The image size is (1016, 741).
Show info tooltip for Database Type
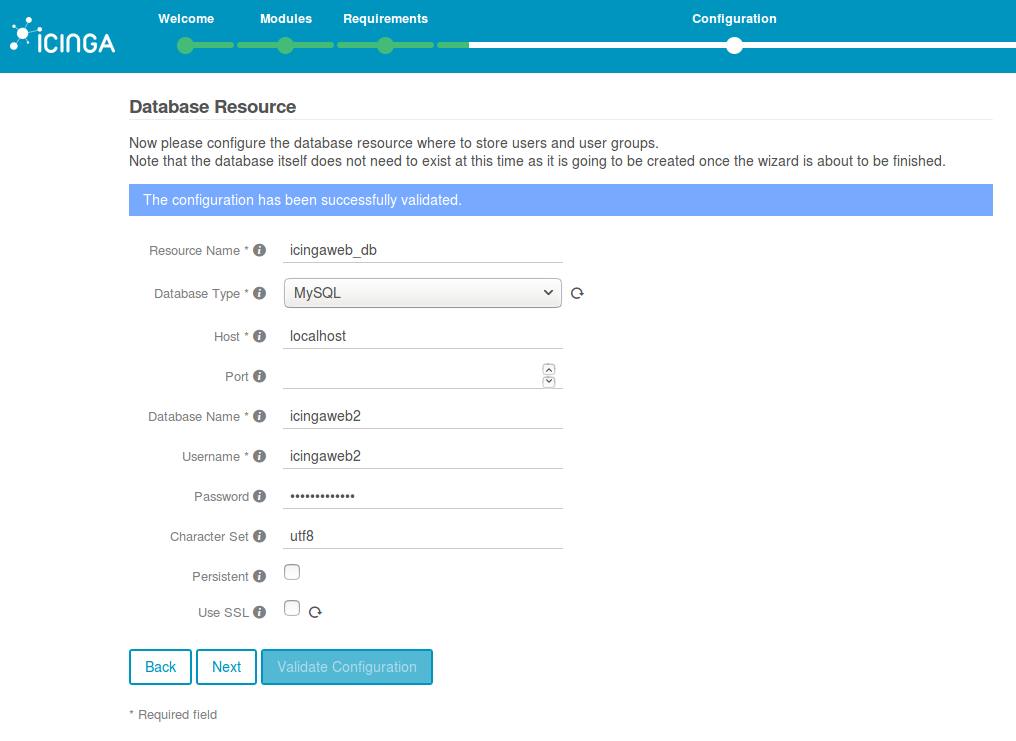point(259,293)
